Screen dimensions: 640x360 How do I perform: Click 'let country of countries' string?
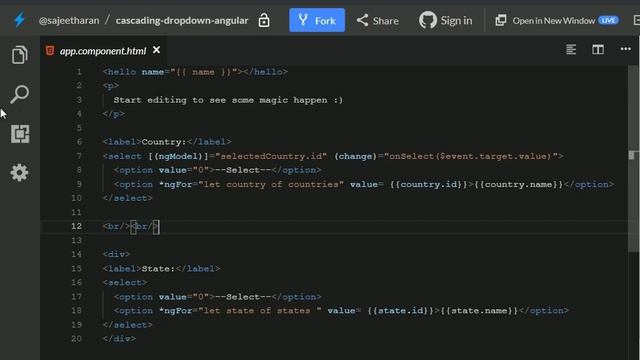[271, 184]
